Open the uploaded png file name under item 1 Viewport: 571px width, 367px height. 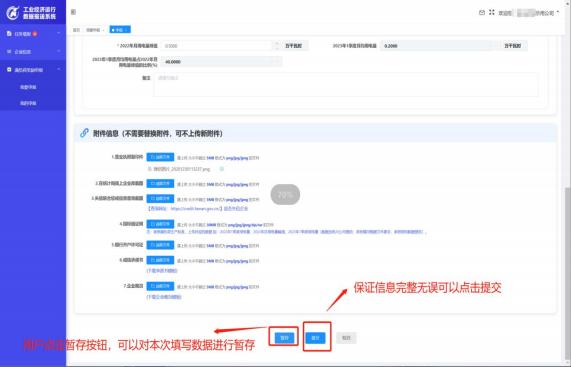click(181, 169)
